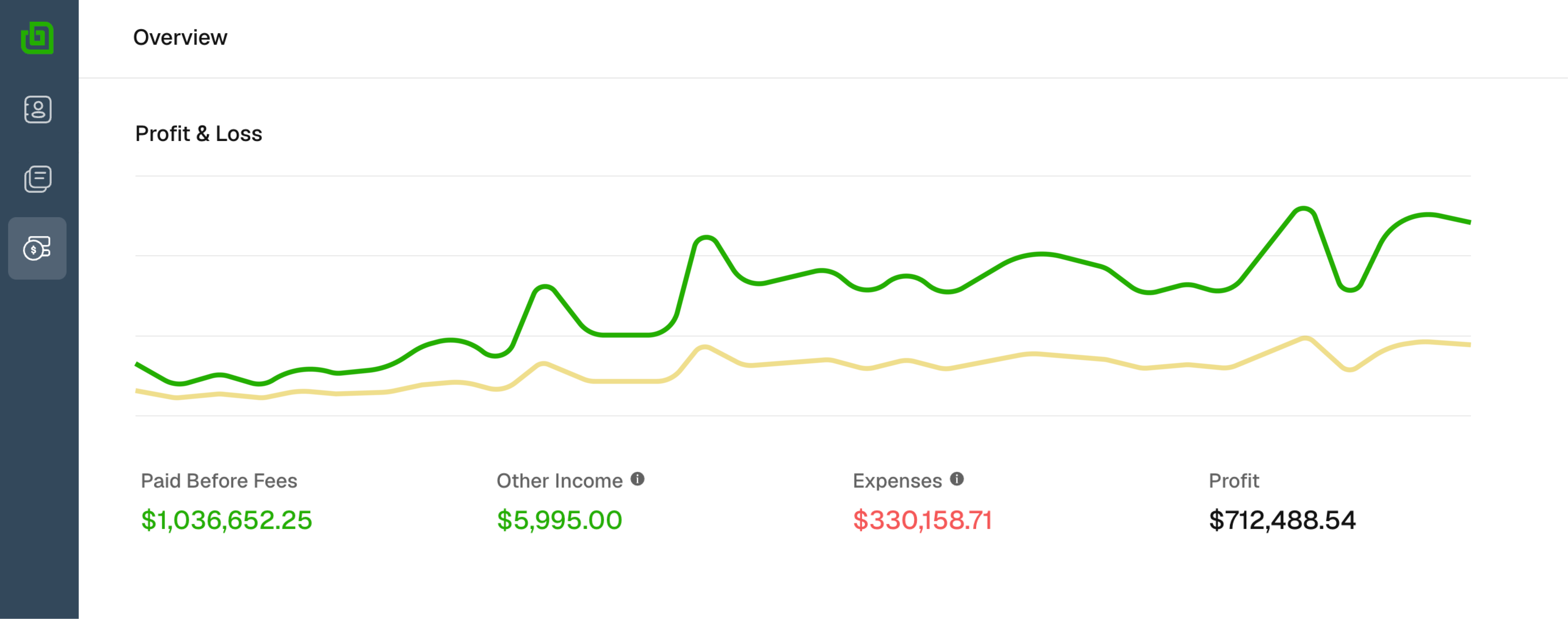Click the Profit & Loss heading
The height and width of the screenshot is (619, 1568).
tap(198, 134)
